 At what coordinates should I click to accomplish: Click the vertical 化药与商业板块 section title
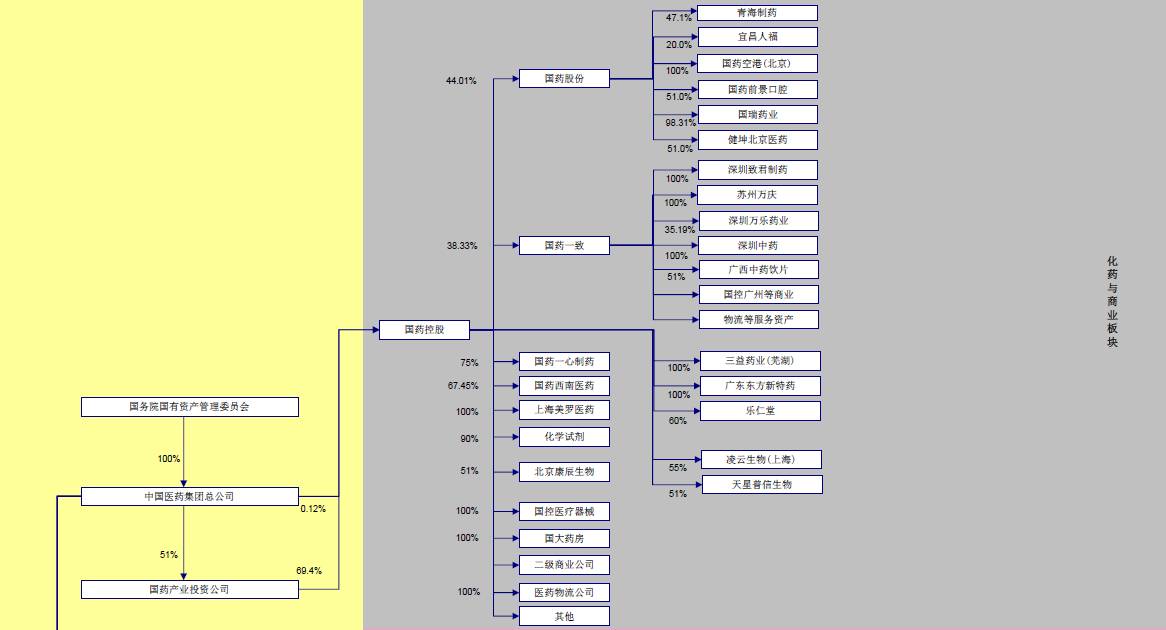1112,301
